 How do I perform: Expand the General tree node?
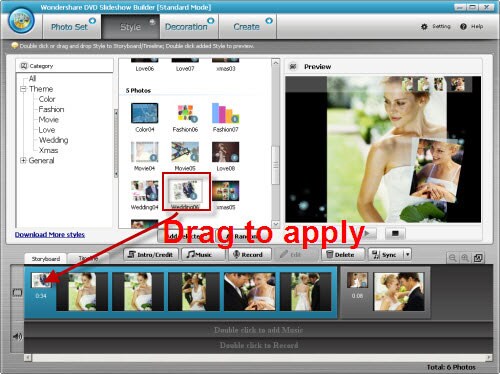[x=23, y=160]
